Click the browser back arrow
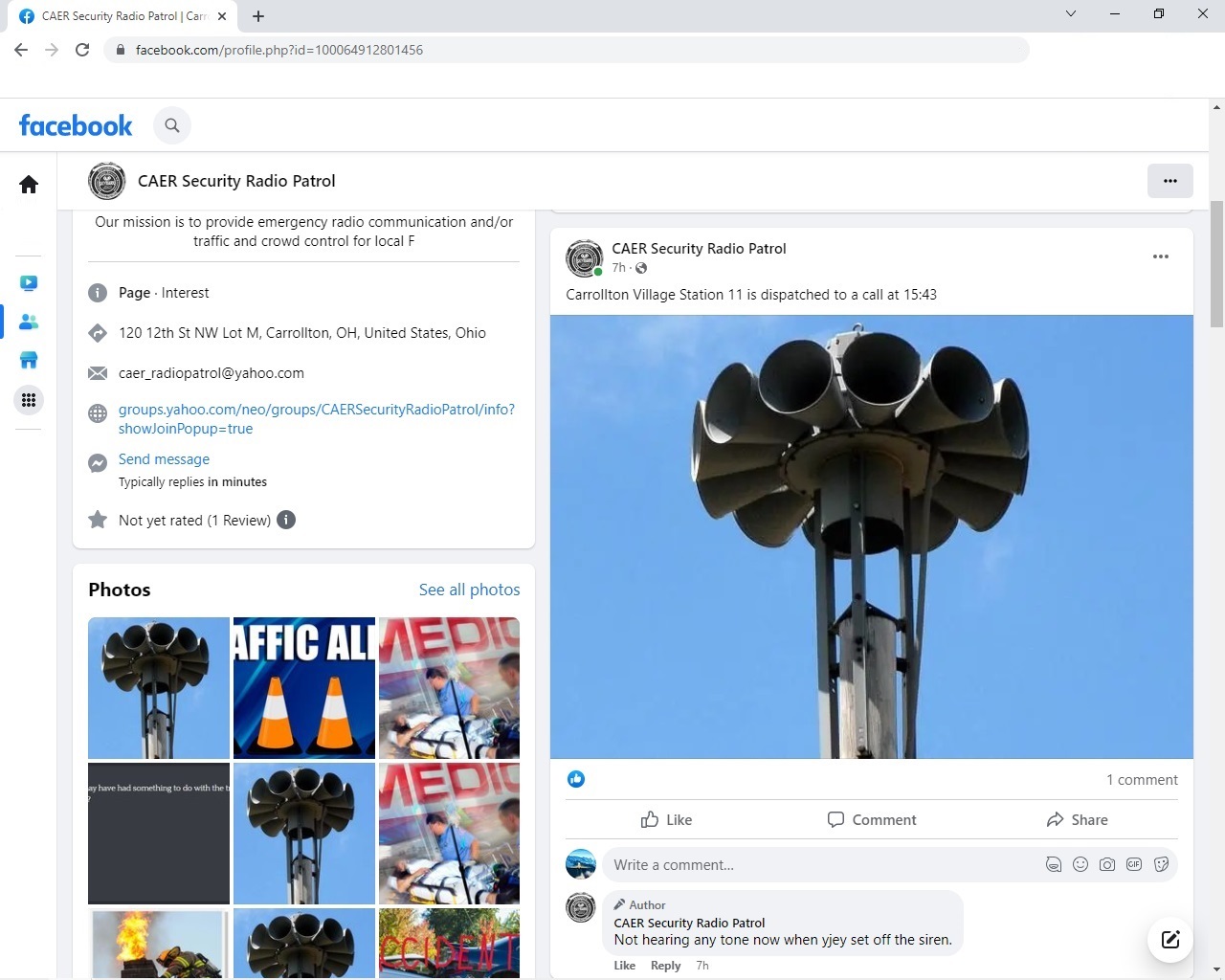Screen dimensions: 1225x980 [21, 50]
